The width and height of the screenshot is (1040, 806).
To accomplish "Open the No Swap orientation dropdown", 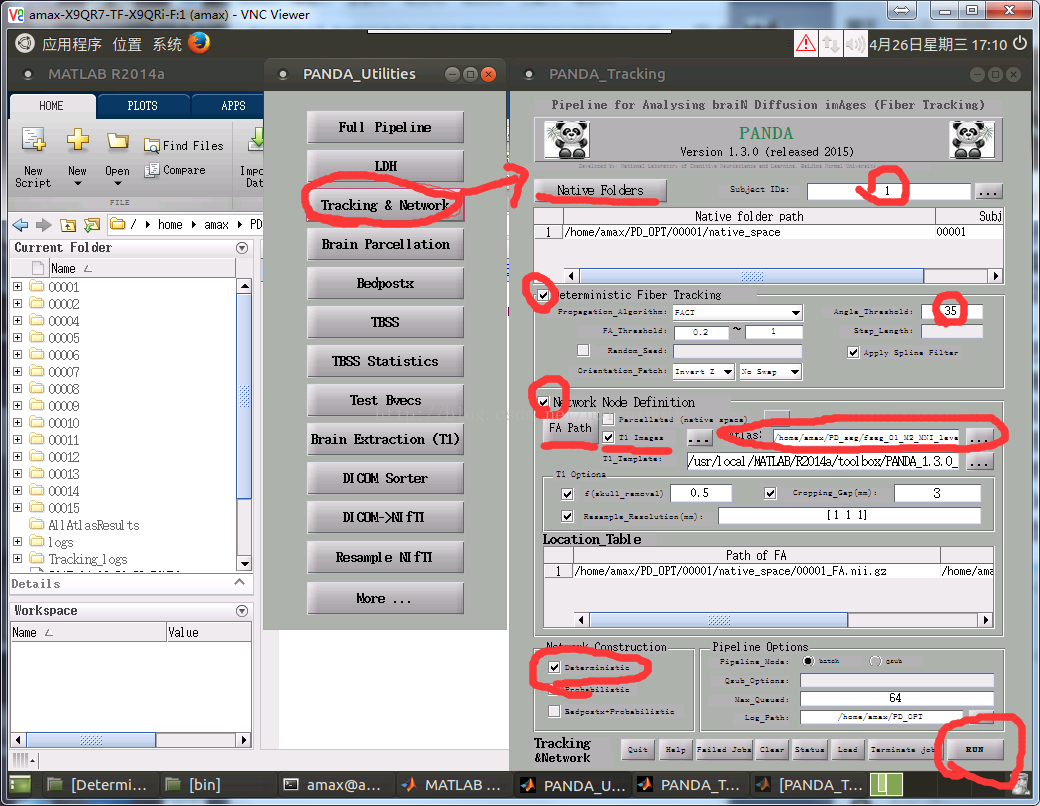I will (771, 371).
